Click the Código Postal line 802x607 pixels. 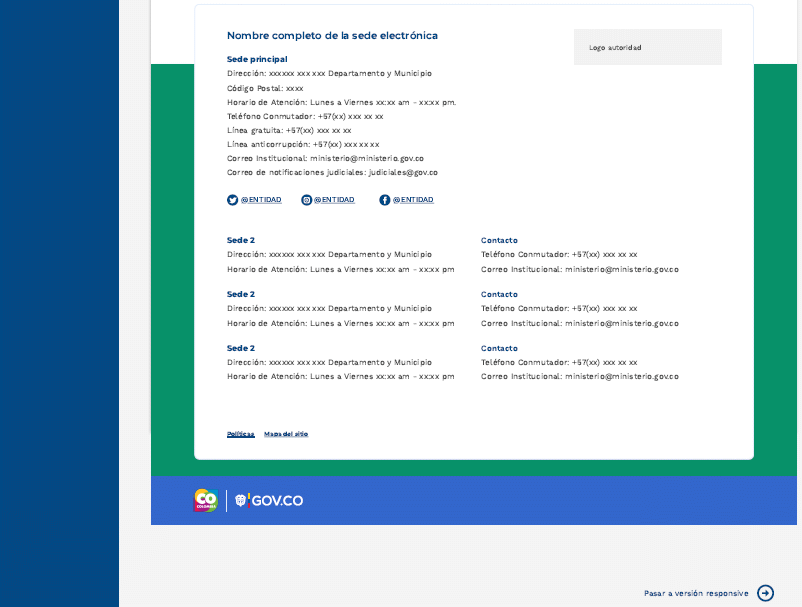[265, 88]
